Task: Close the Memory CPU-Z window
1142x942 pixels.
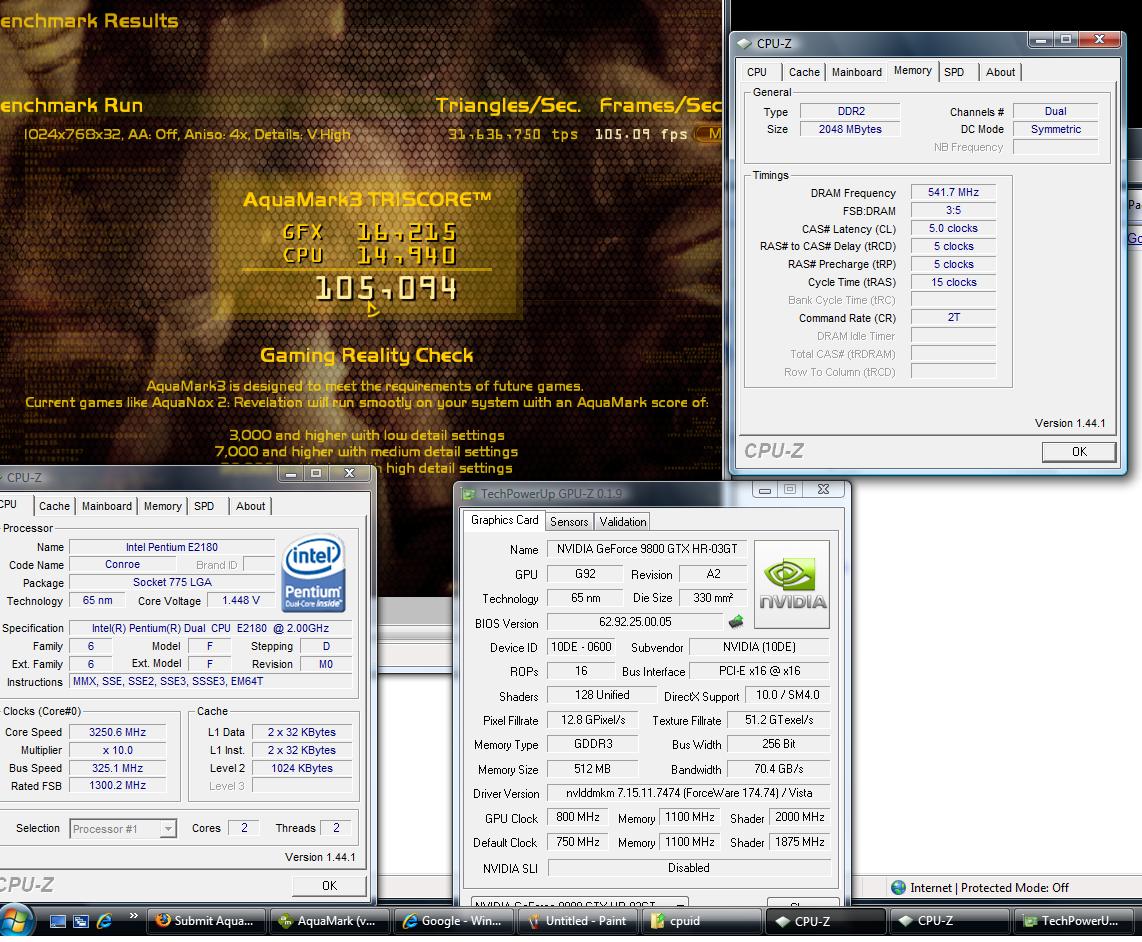Action: [x=1100, y=39]
